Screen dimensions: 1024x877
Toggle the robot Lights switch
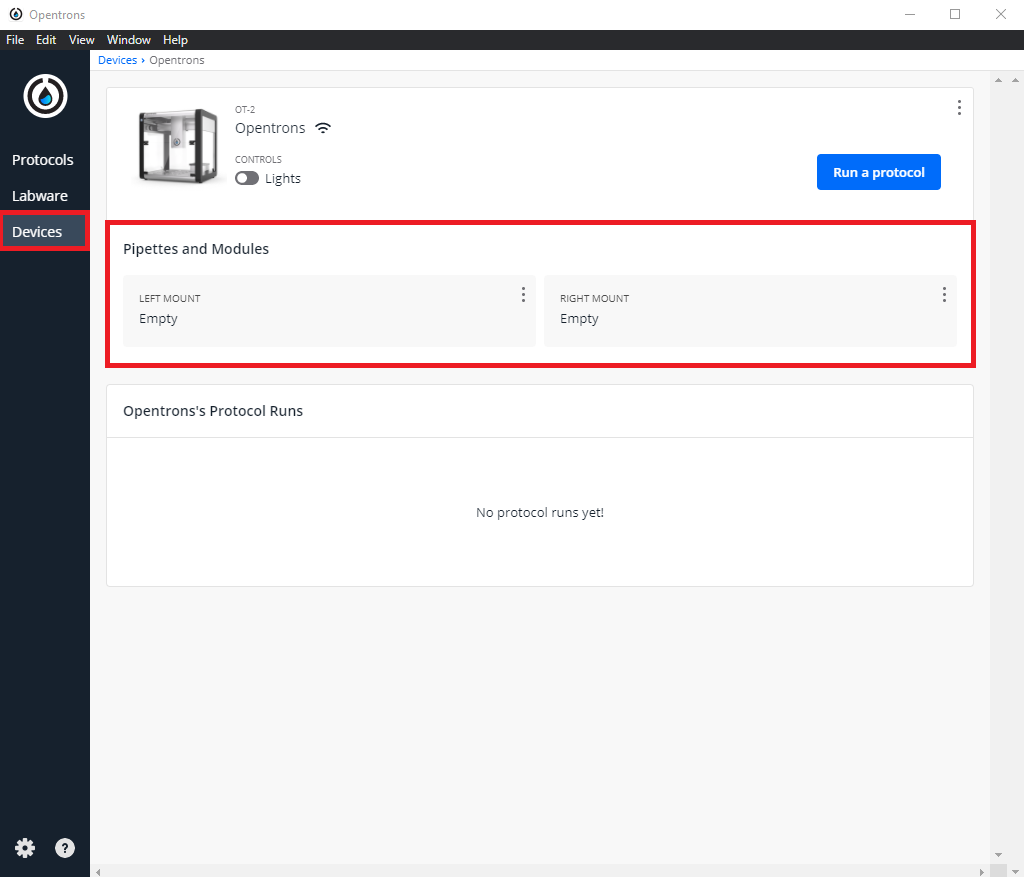(247, 178)
